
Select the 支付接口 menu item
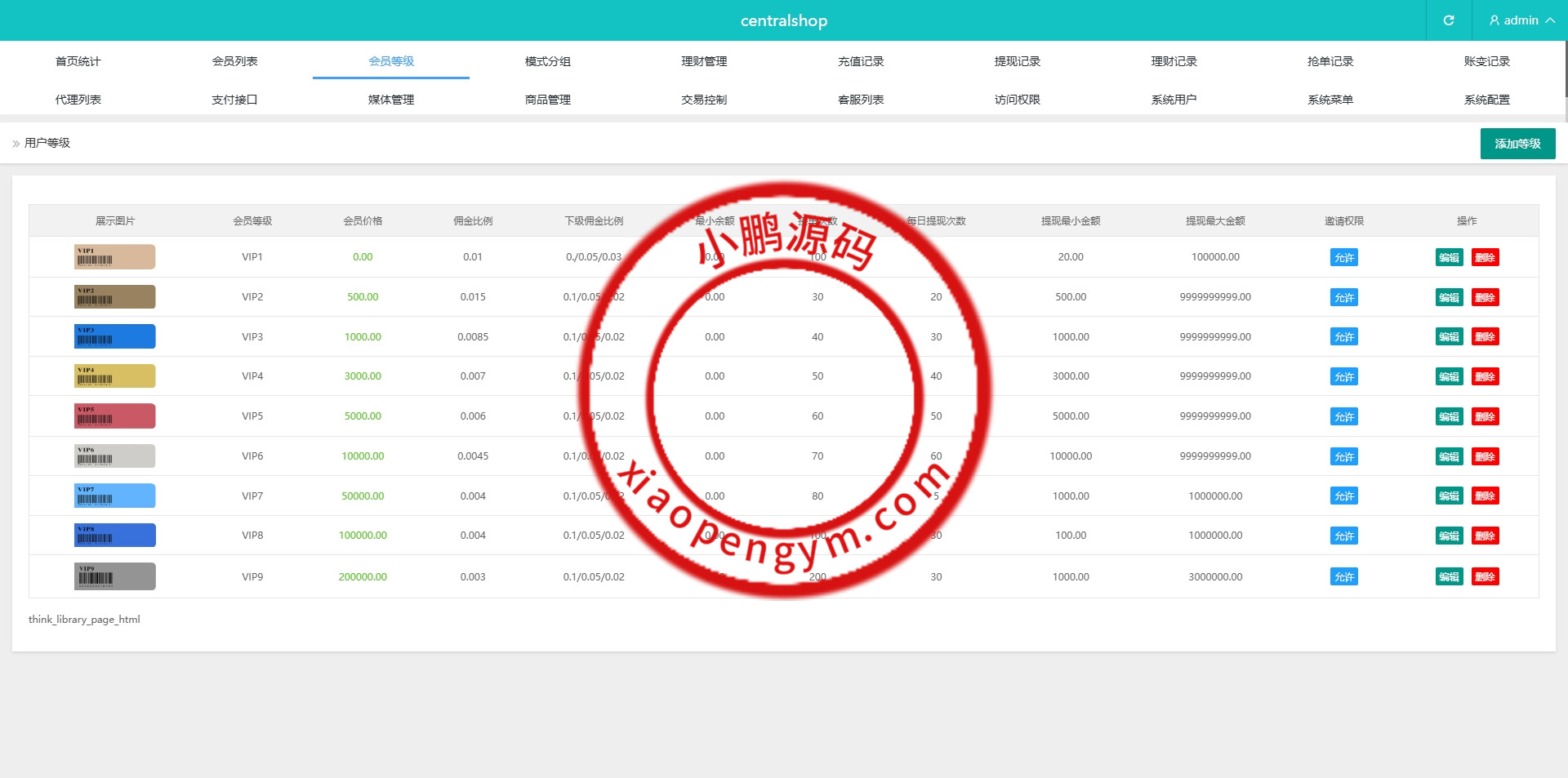click(234, 100)
